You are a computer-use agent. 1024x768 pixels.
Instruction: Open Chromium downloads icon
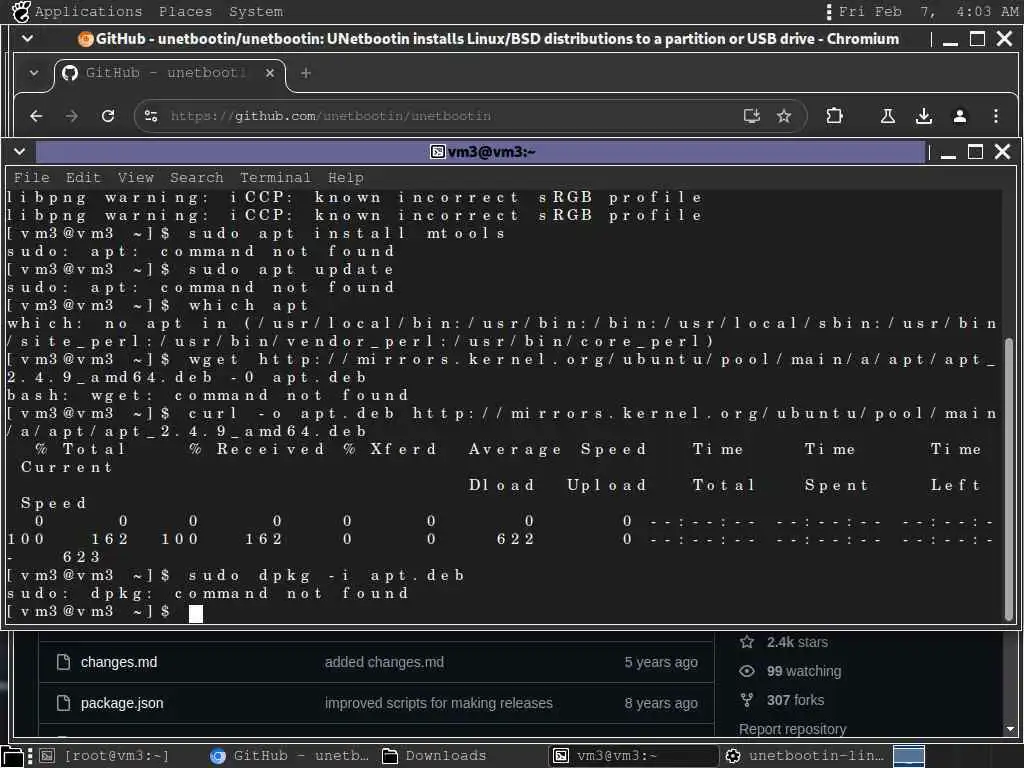[923, 116]
